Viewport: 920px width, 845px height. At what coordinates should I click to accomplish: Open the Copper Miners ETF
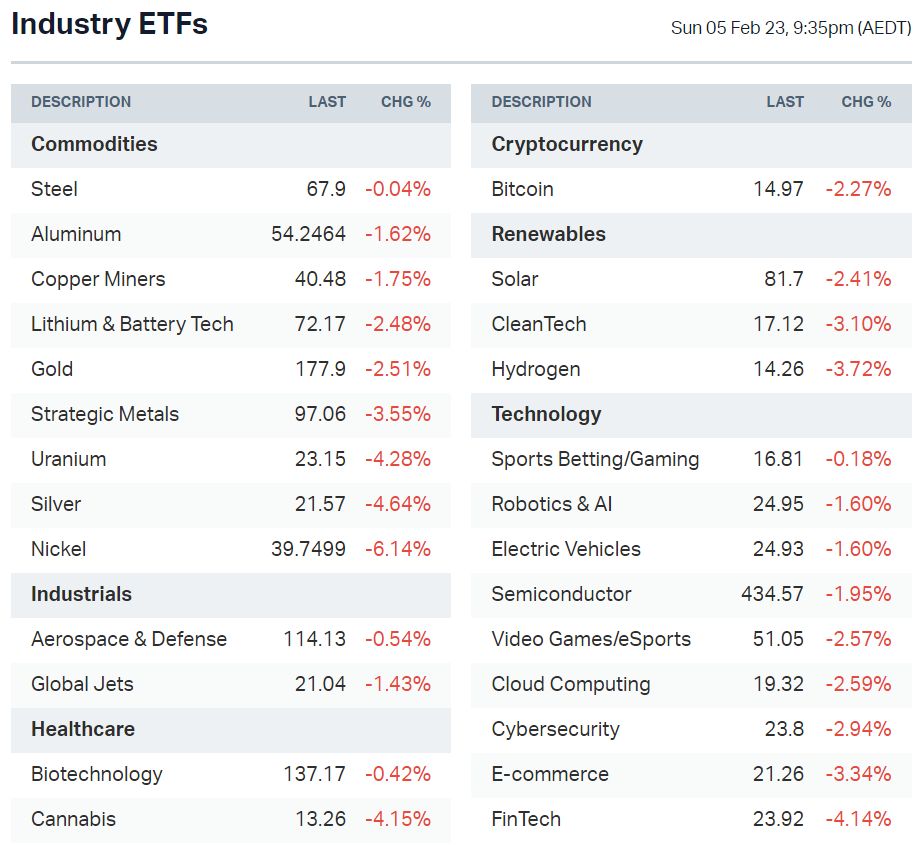(98, 279)
